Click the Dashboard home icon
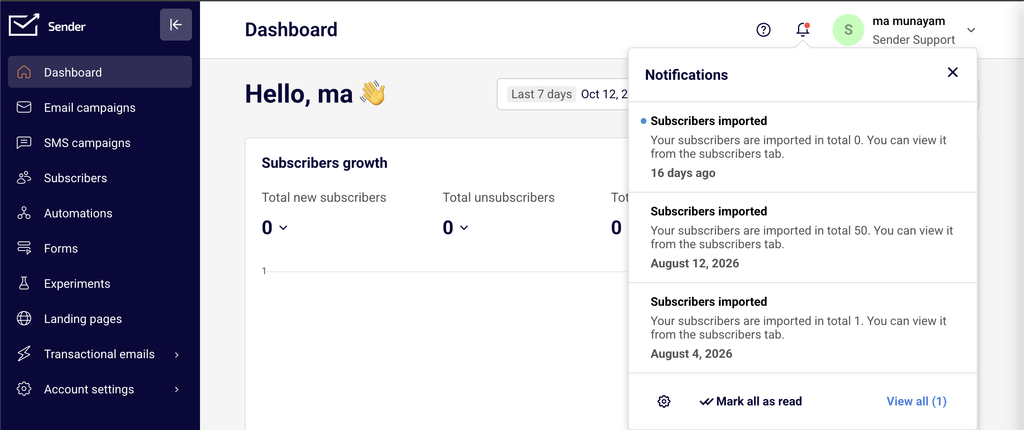This screenshot has width=1024, height=430. coord(24,73)
